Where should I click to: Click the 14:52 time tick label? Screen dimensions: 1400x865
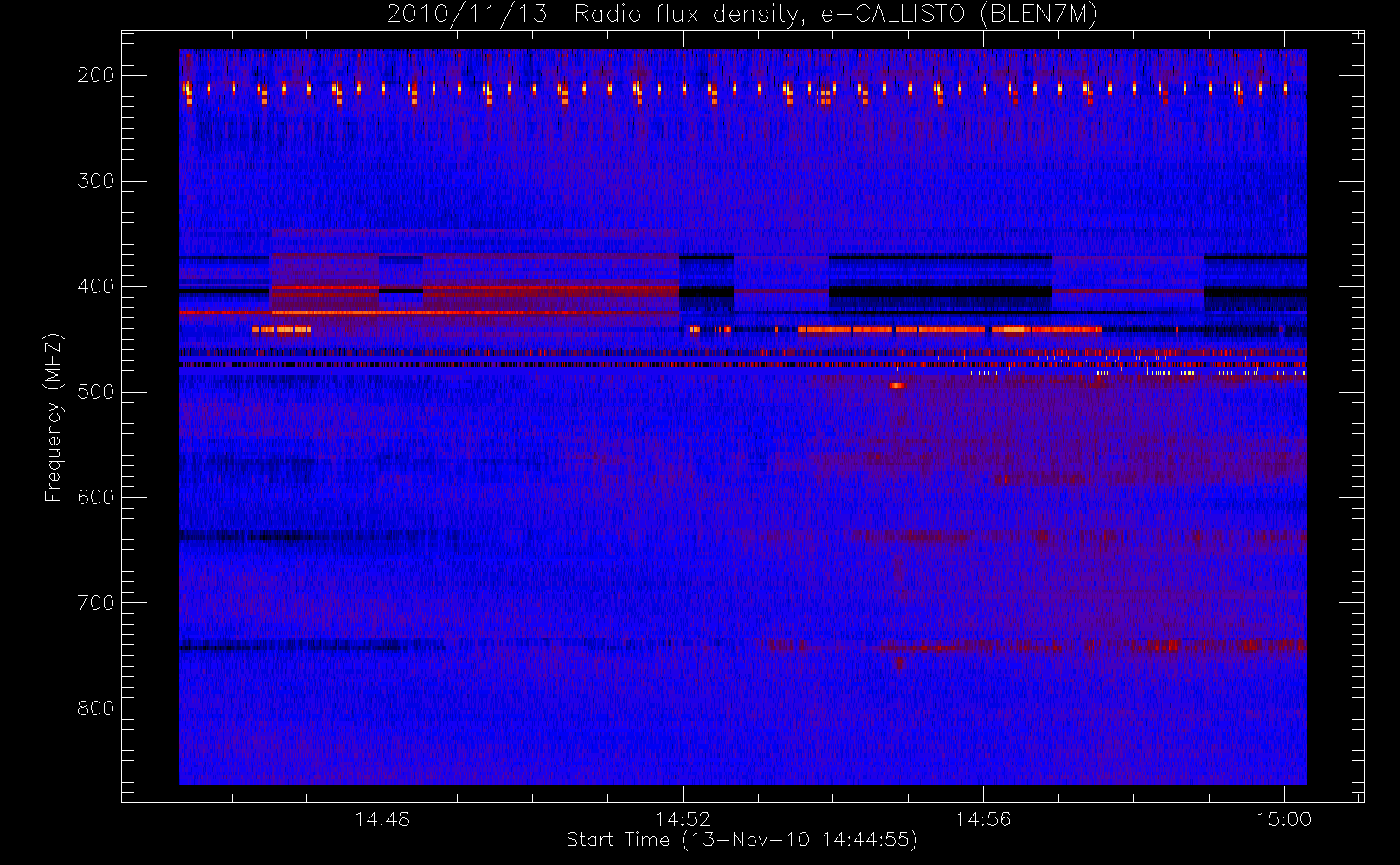[x=683, y=819]
